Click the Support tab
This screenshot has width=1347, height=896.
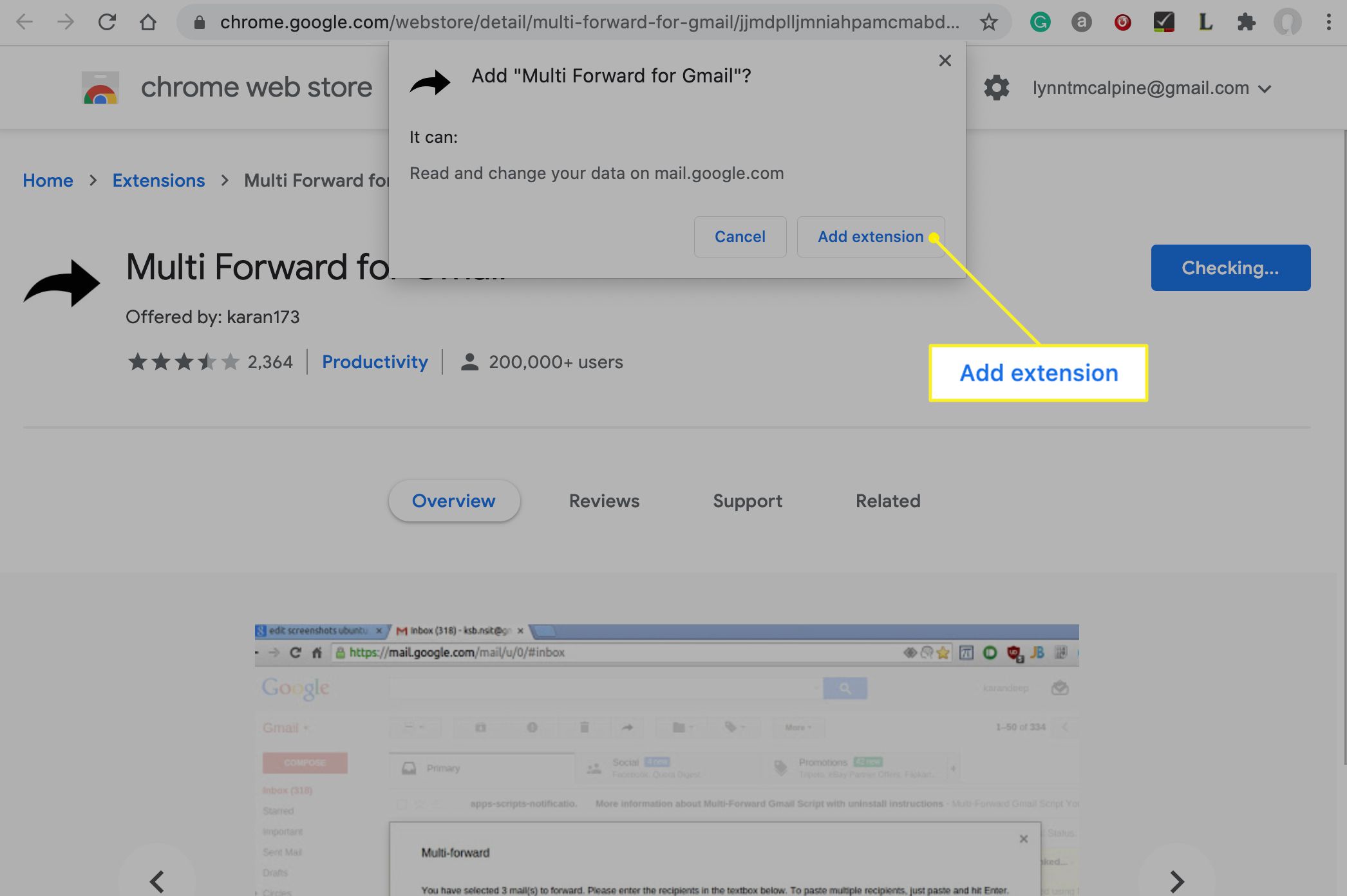click(x=747, y=501)
